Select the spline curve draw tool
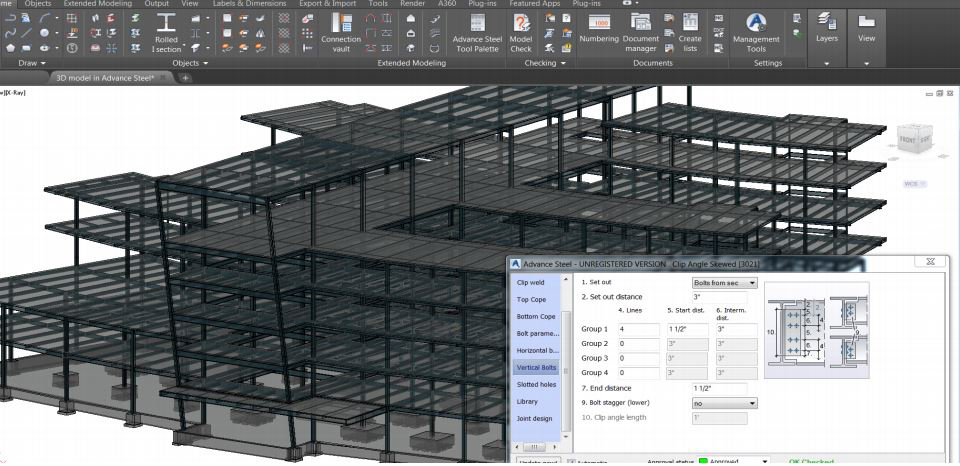The height and width of the screenshot is (466, 960). [10, 33]
